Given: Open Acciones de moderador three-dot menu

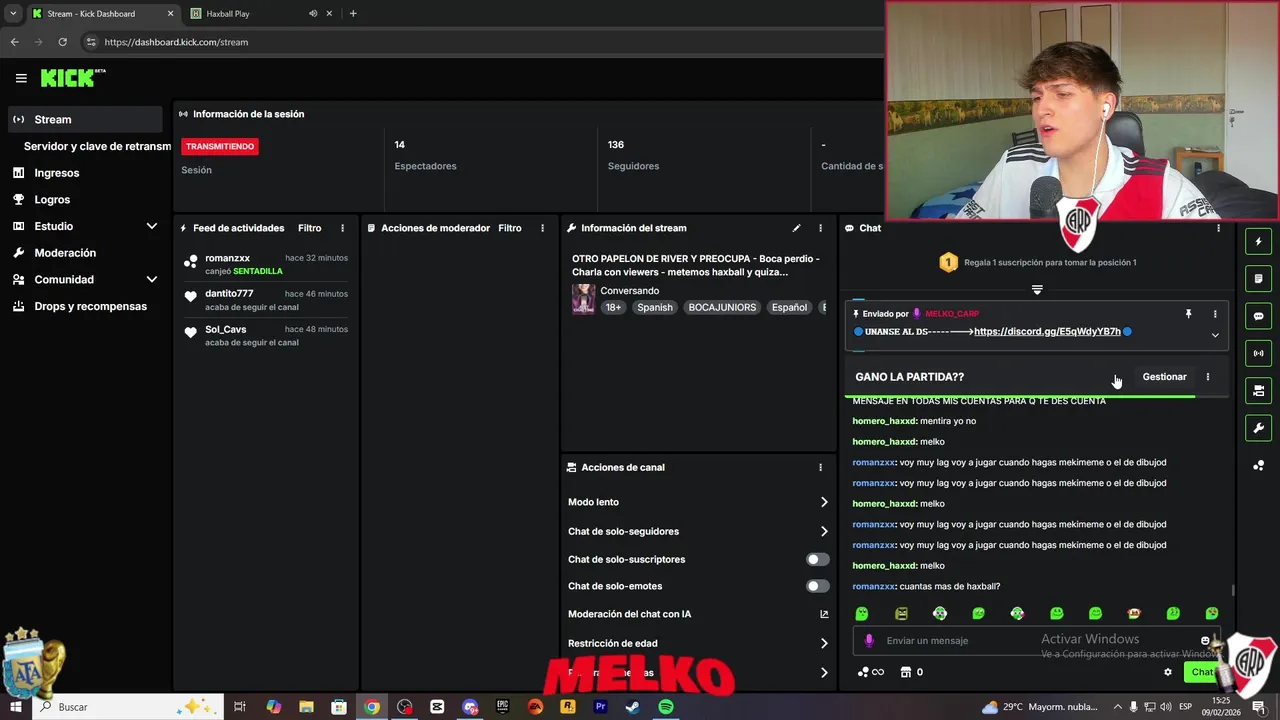Looking at the screenshot, I should click(543, 228).
